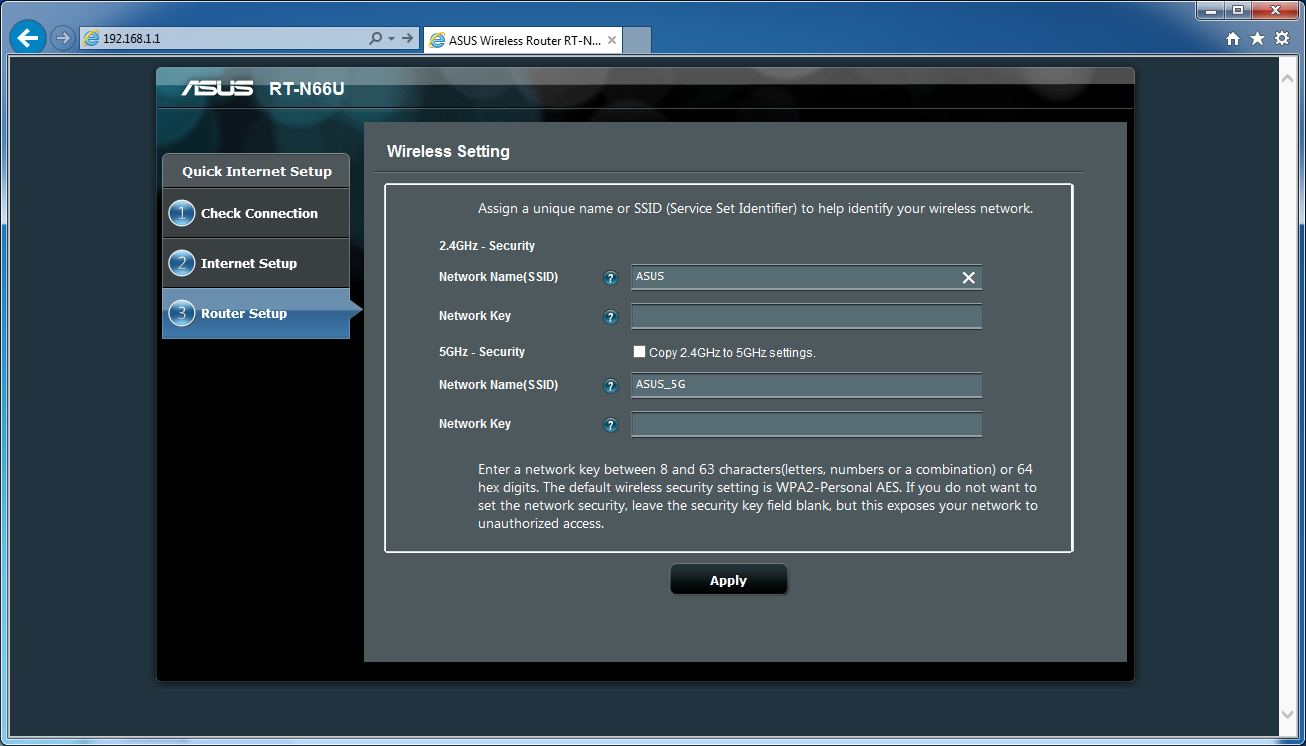Screen dimensions: 1306x746
Task: Open a new blank browser tab
Action: tap(637, 41)
